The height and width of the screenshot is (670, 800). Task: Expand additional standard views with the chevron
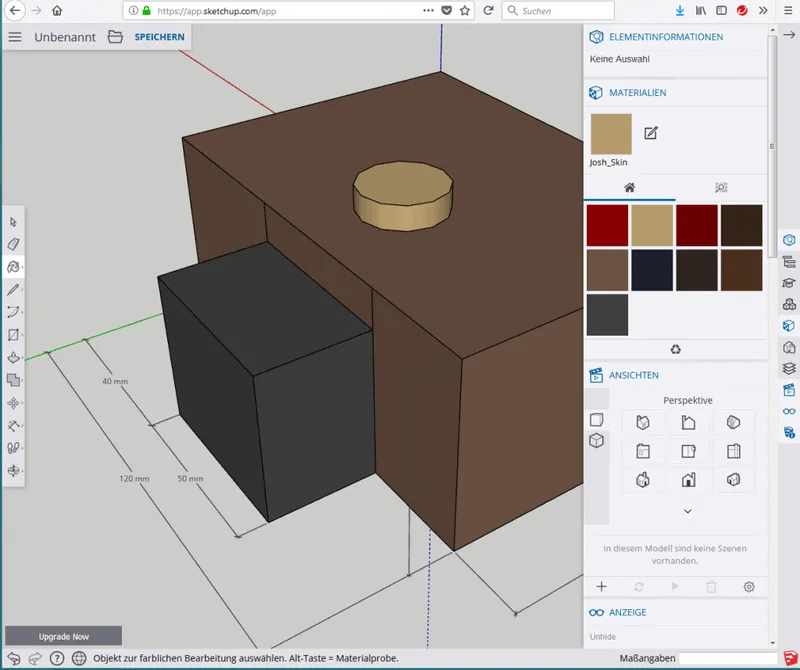click(x=687, y=510)
